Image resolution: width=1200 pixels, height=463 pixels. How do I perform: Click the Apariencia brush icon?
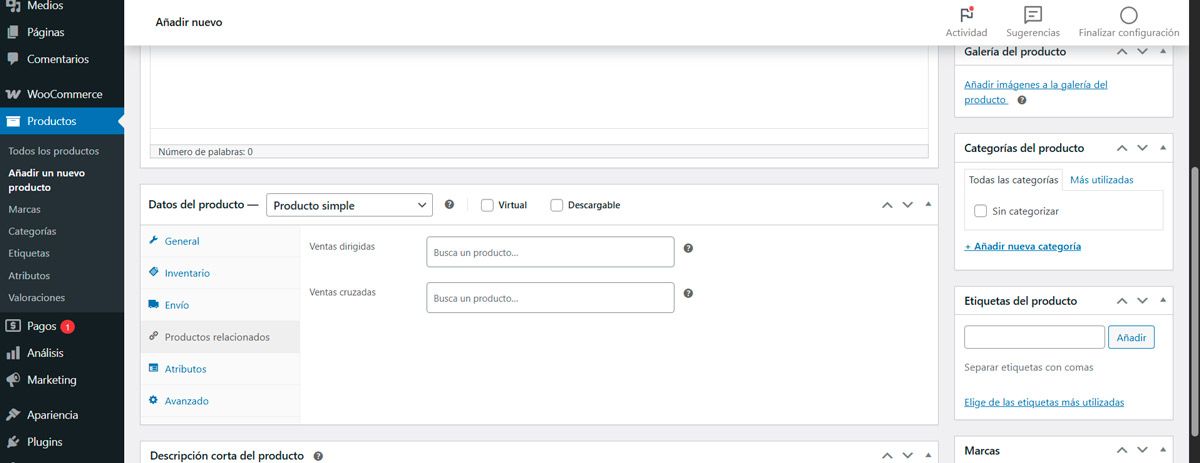point(13,415)
